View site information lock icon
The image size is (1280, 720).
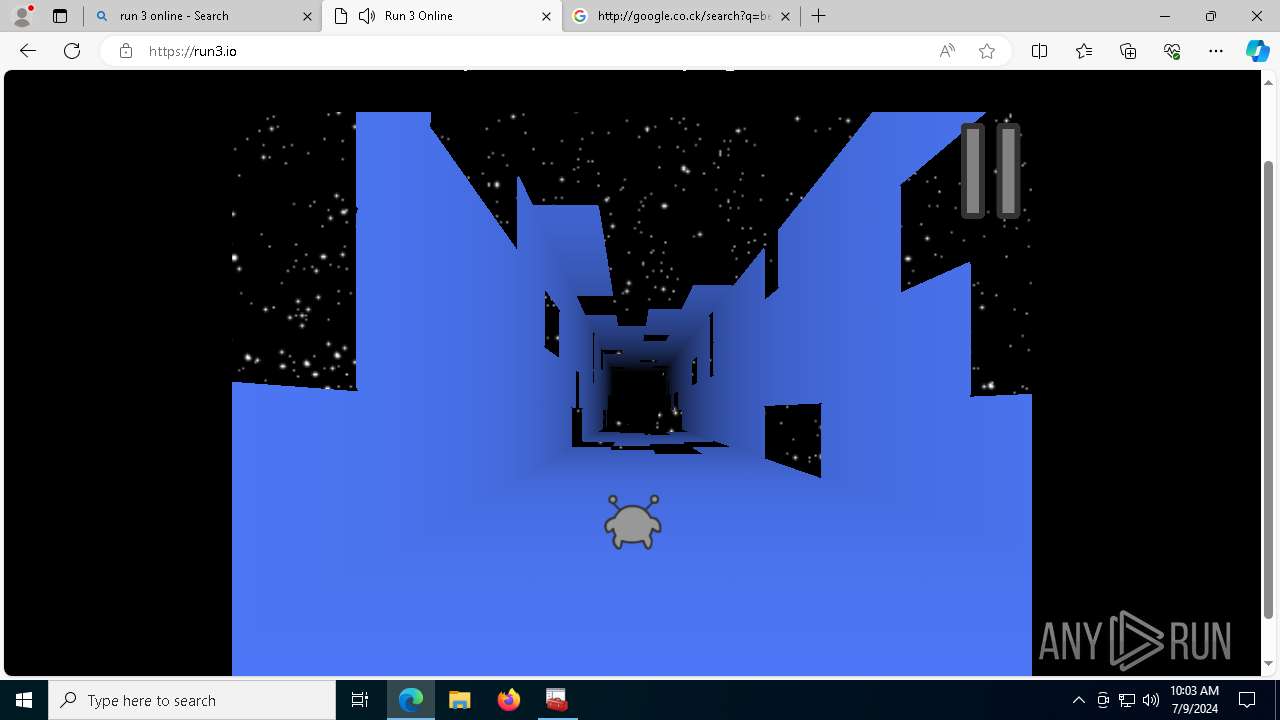click(x=126, y=51)
